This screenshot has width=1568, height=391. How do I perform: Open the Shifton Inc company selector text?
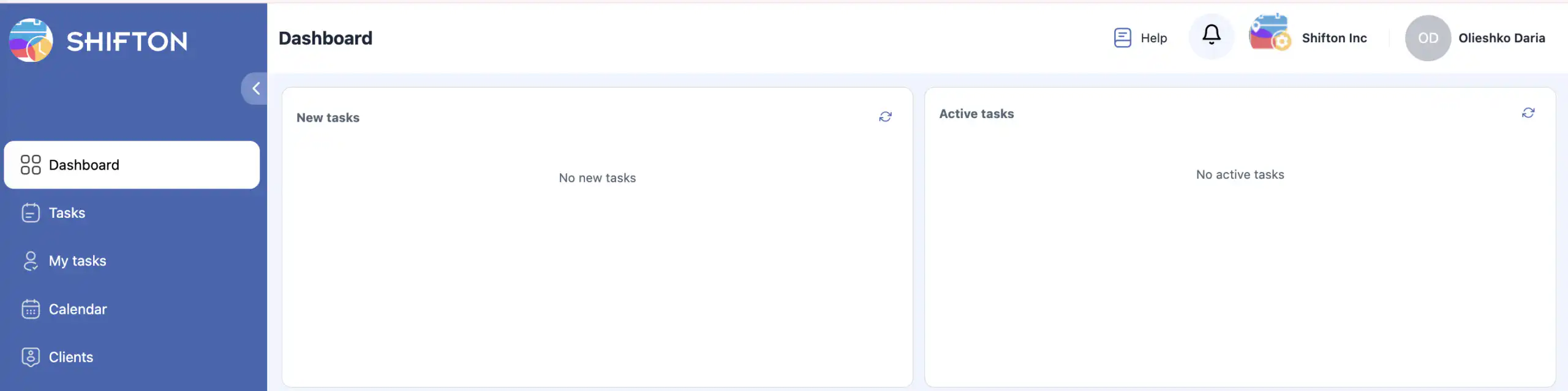coord(1334,38)
